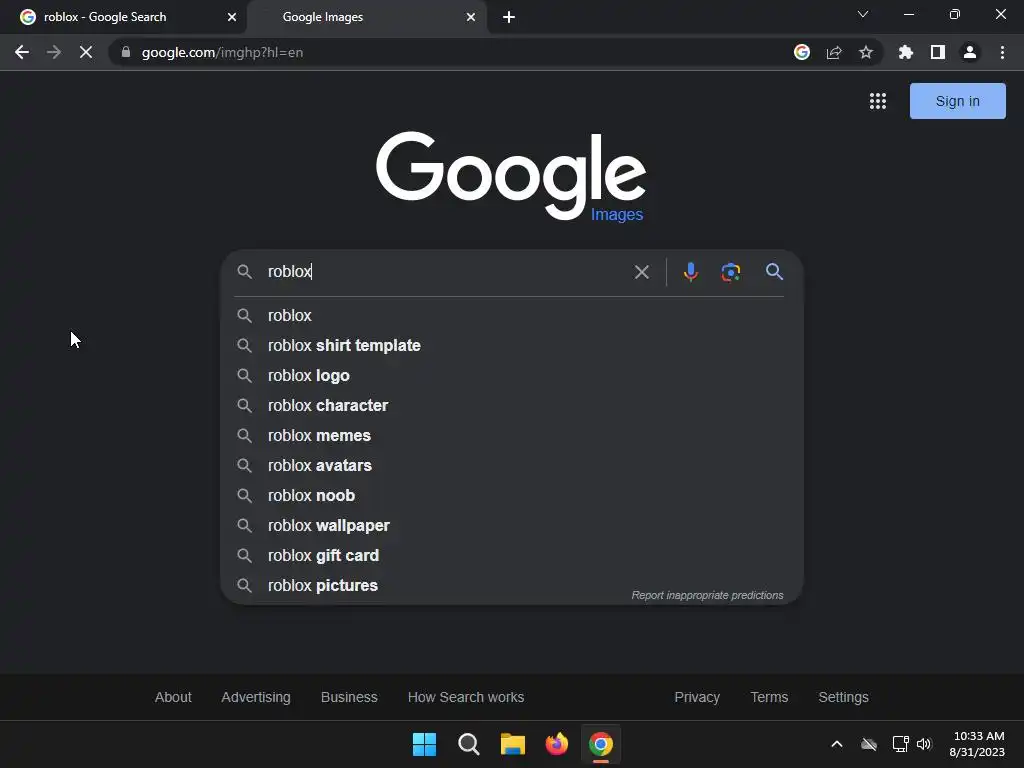
Task: Close the Google Images tab
Action: tap(471, 17)
